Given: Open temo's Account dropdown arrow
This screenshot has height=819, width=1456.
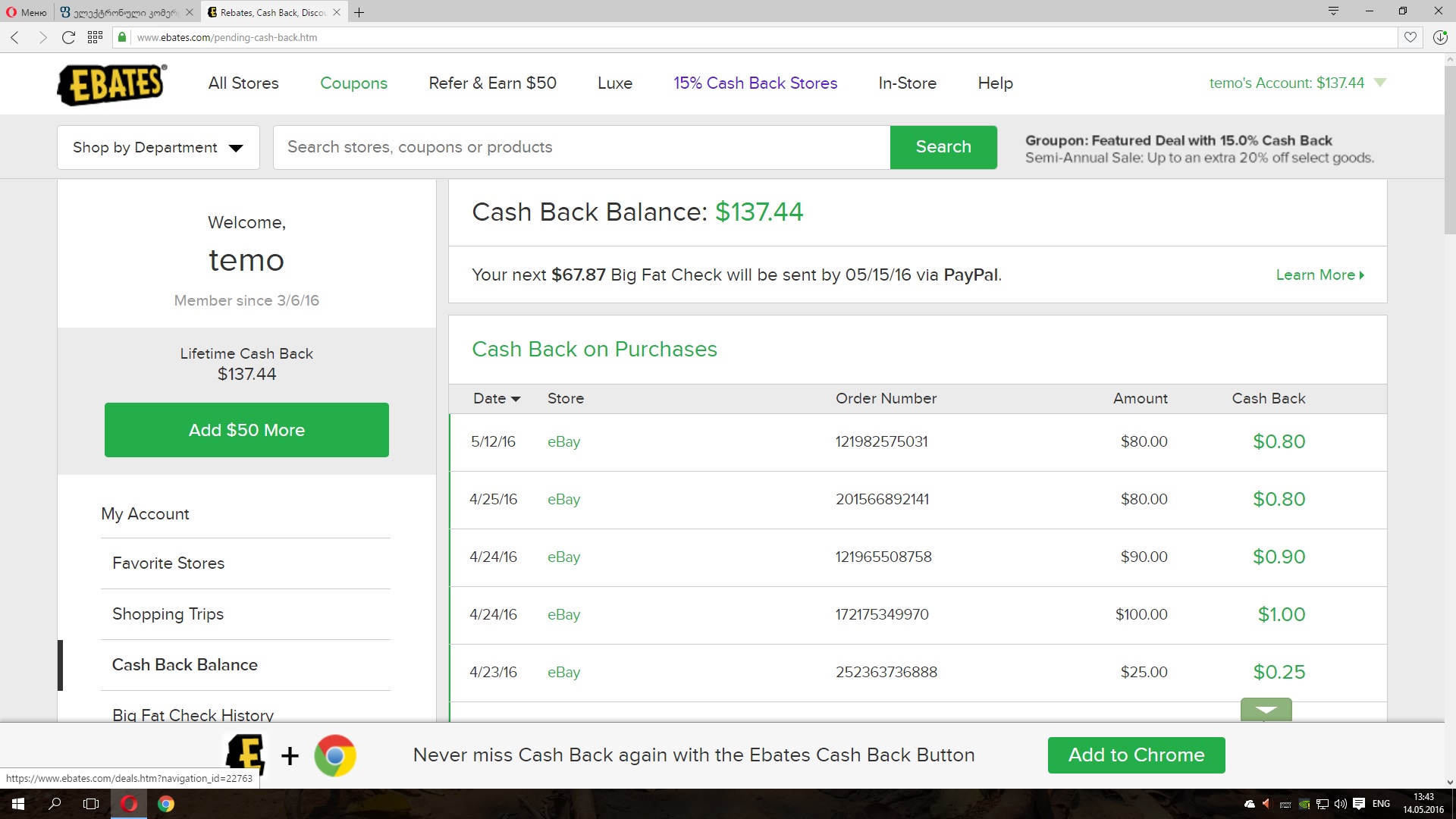Looking at the screenshot, I should [x=1380, y=83].
